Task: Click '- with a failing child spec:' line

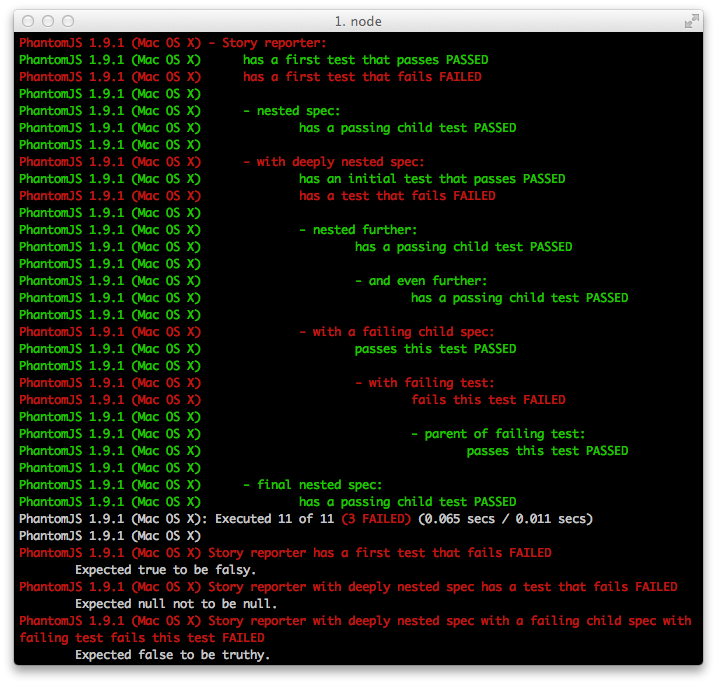Action: (396, 332)
